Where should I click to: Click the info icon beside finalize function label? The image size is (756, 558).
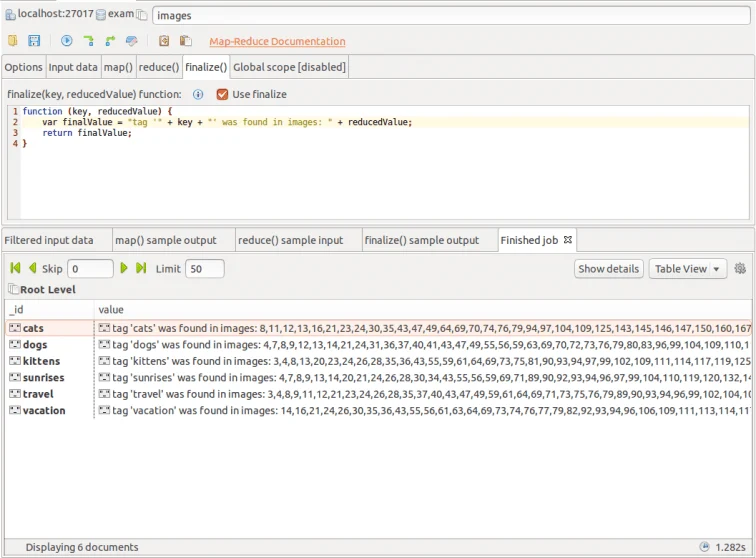click(x=198, y=94)
